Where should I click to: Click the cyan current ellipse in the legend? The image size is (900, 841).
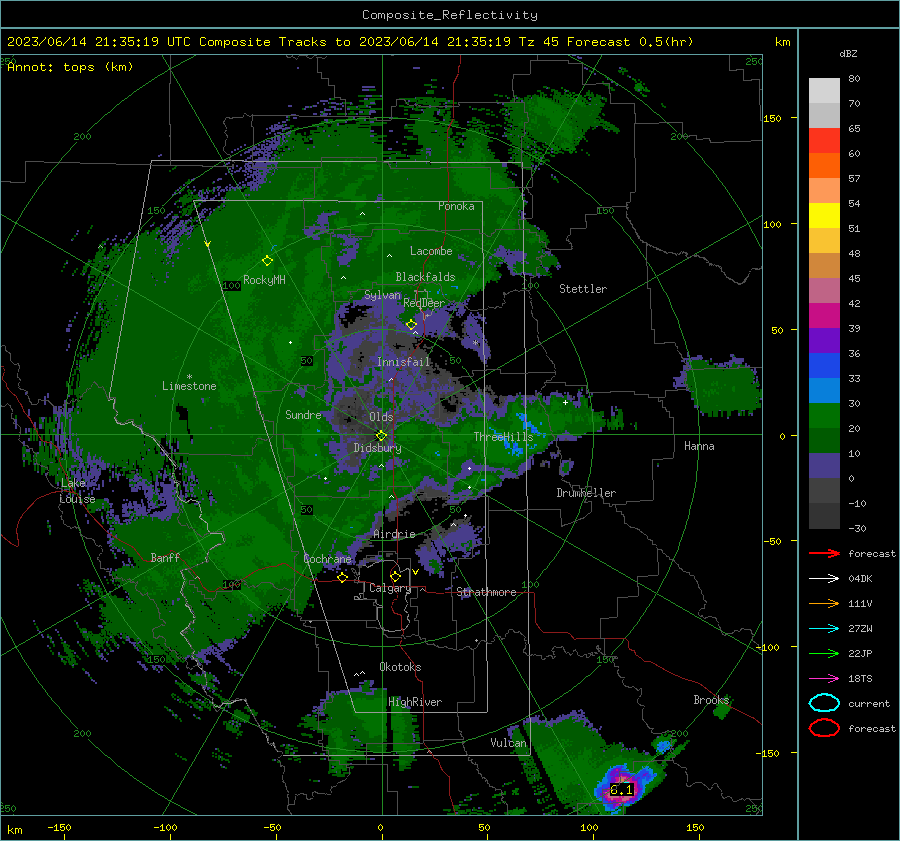[824, 703]
